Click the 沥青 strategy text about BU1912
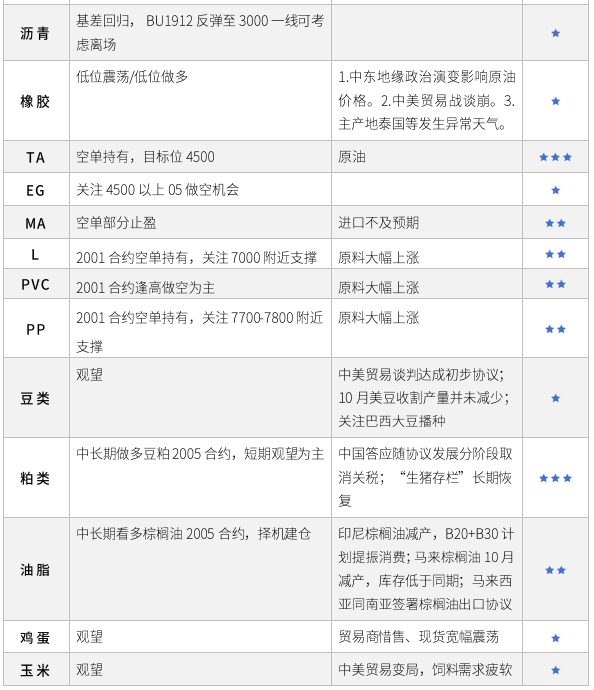The width and height of the screenshot is (594, 690). [x=200, y=33]
